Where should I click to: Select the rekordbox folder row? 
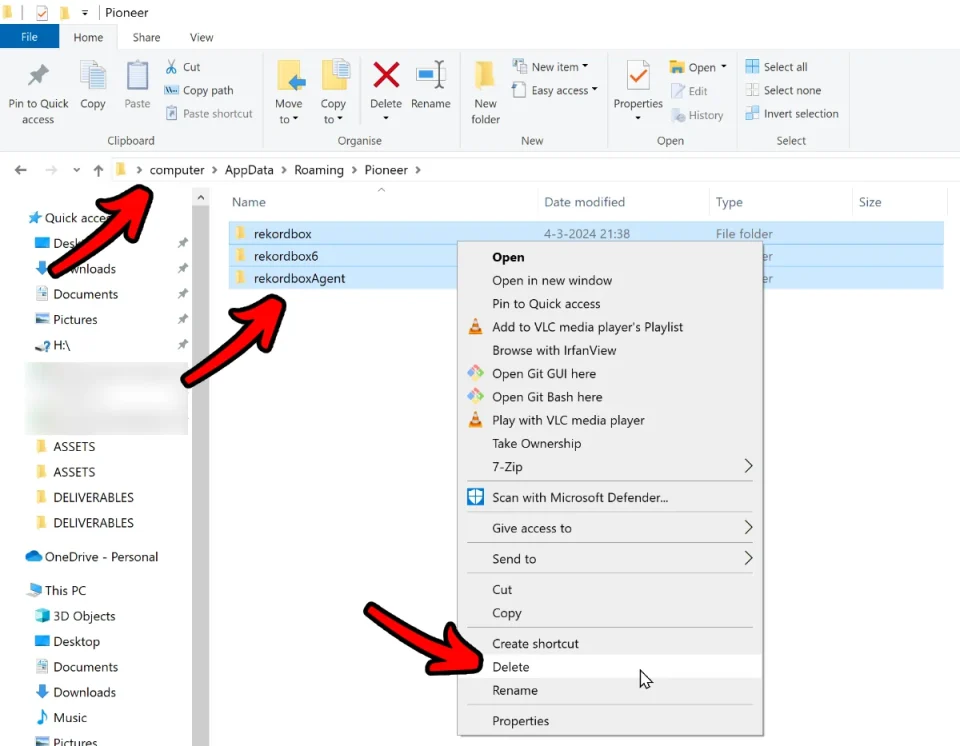(586, 233)
